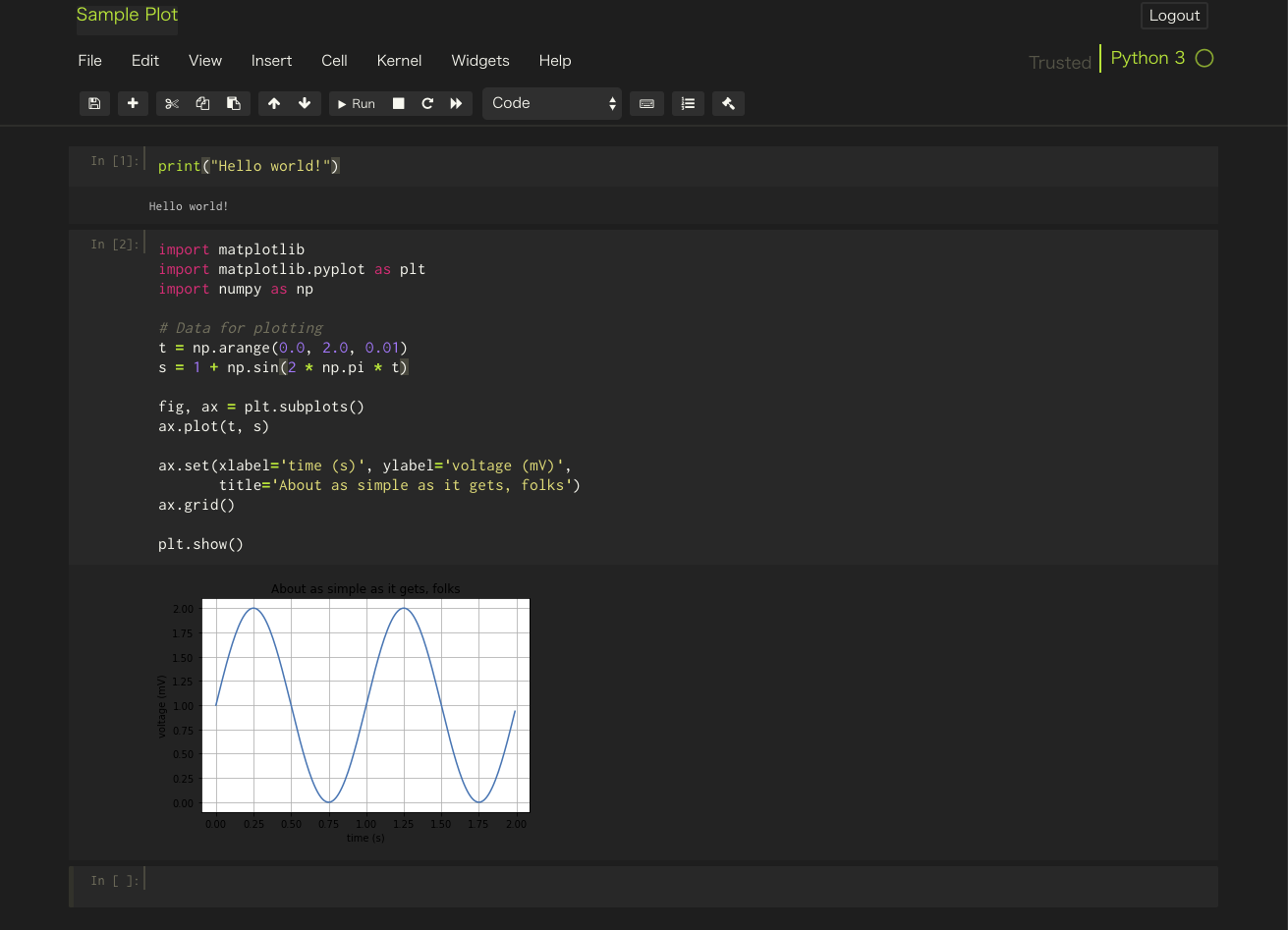Rename the notebook titled Sample Plot
1288x930 pixels.
pyautogui.click(x=127, y=15)
